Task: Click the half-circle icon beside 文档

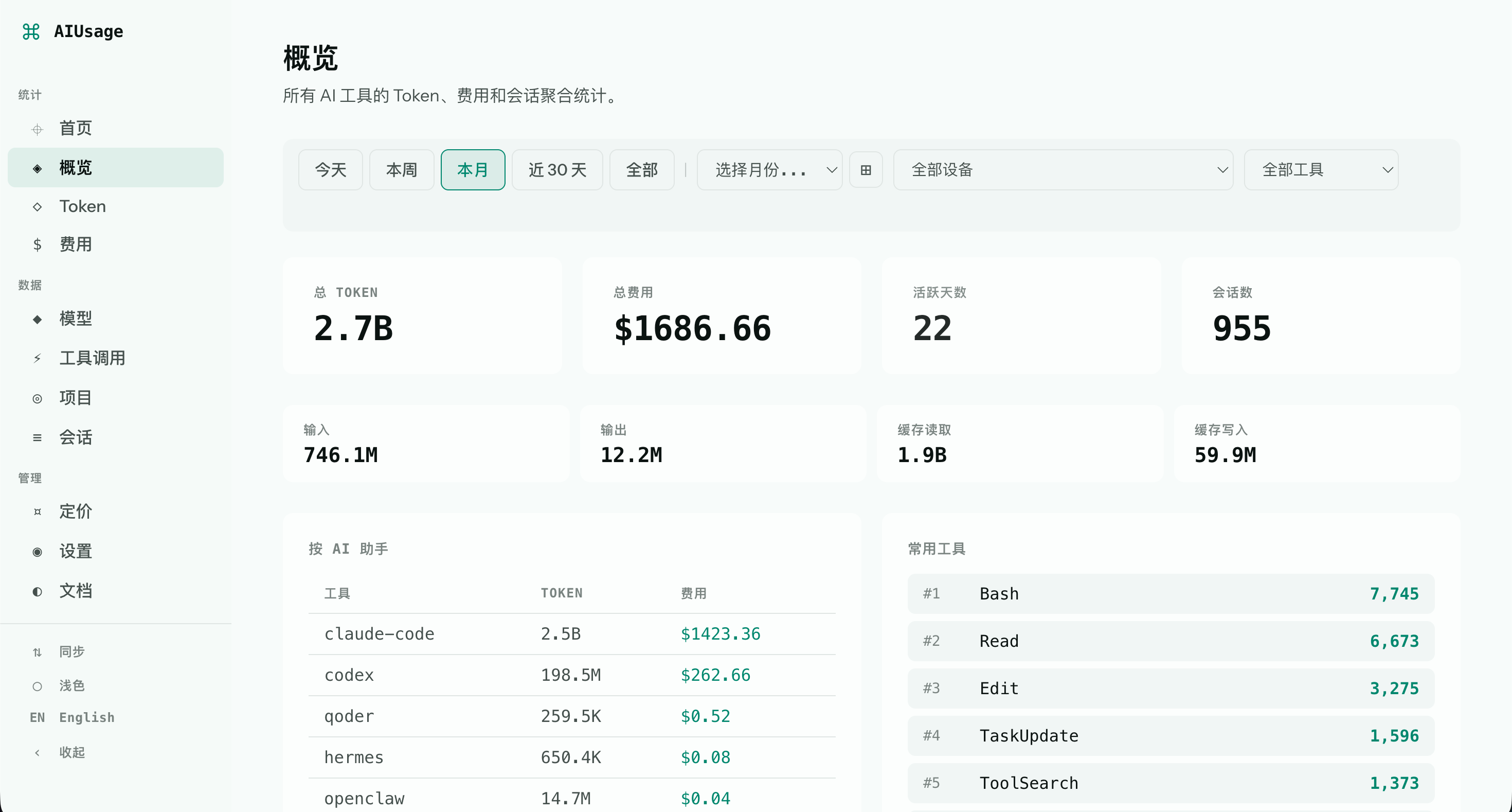Action: [x=37, y=592]
